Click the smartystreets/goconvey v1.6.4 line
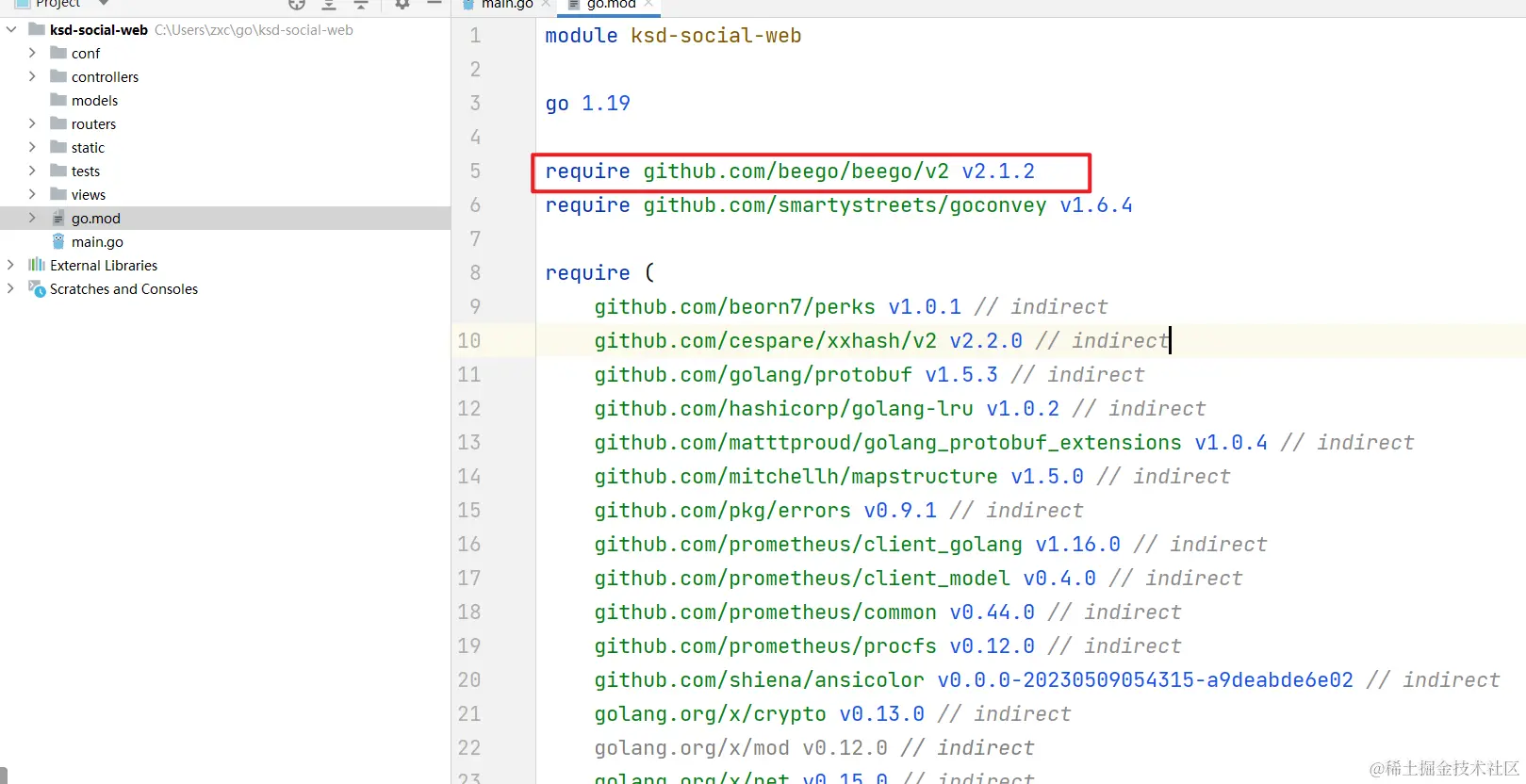This screenshot has height=784, width=1526. pos(839,205)
